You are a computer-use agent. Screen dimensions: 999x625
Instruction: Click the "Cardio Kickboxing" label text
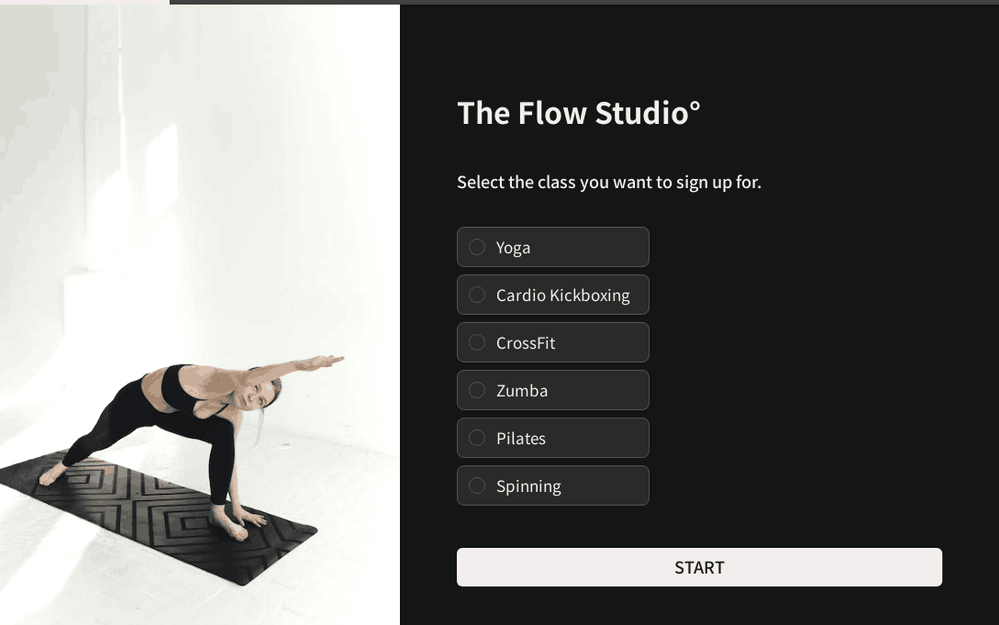click(563, 296)
